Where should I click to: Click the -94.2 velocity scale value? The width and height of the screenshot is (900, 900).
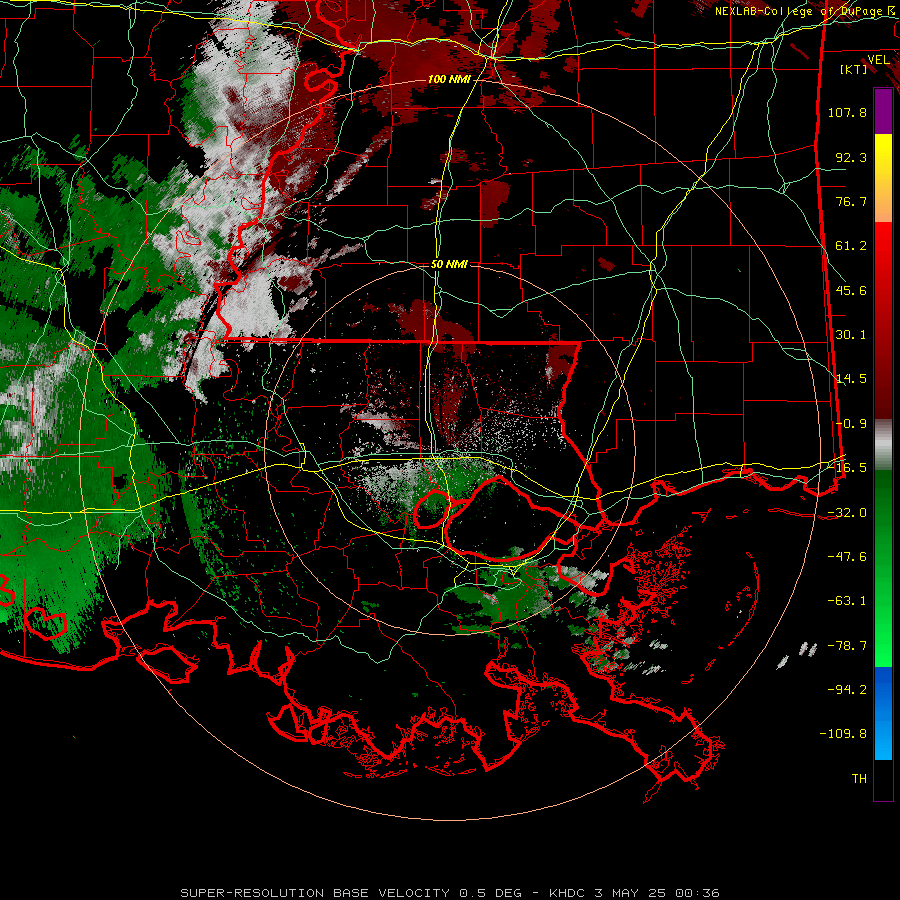click(x=847, y=690)
